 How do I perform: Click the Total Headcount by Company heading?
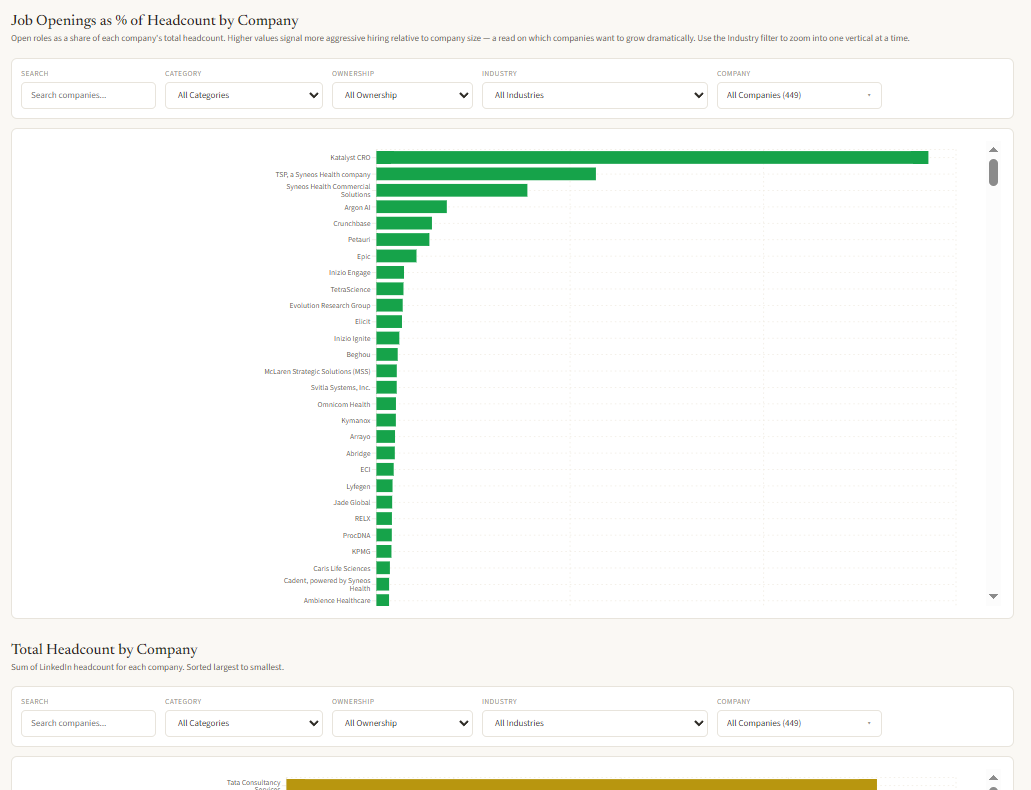click(104, 649)
